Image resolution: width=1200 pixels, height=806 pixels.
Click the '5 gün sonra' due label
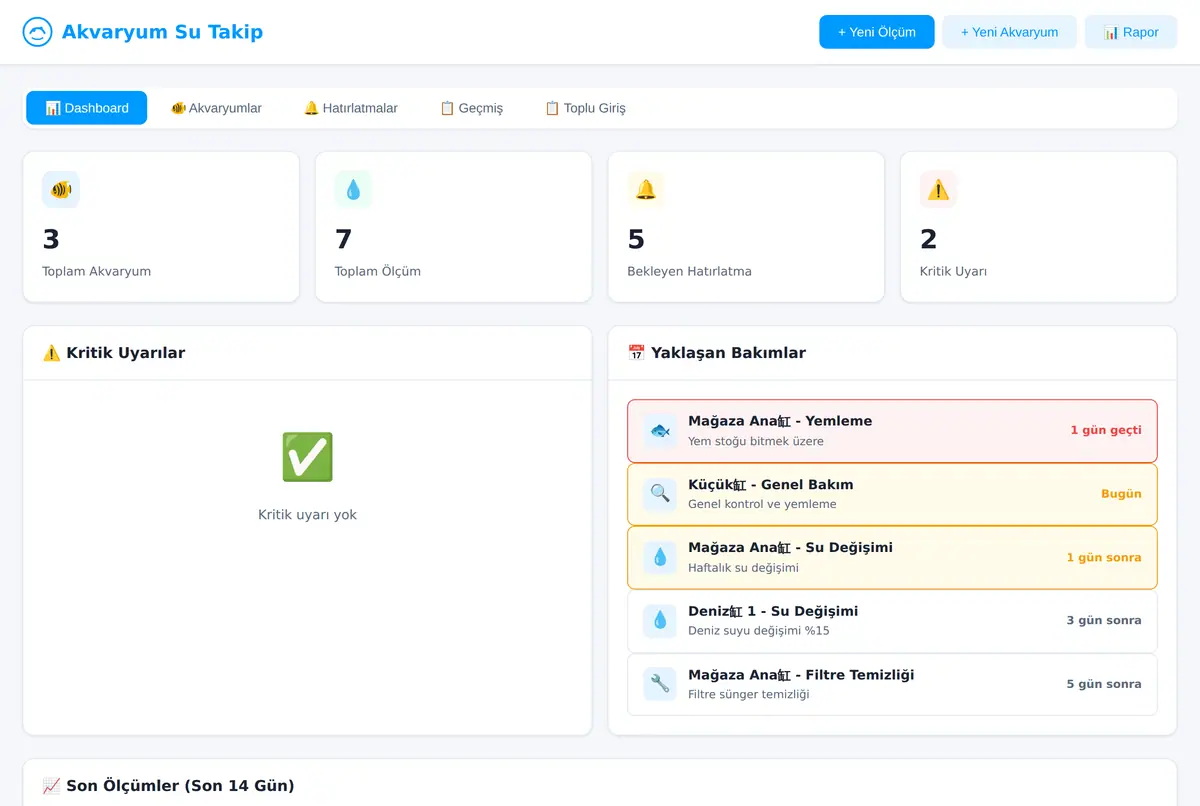point(1104,684)
